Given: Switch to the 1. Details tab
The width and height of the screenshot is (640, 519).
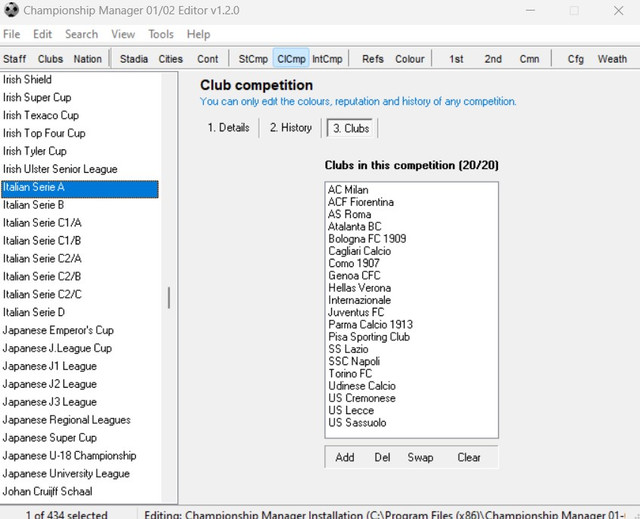Looking at the screenshot, I should point(229,128).
